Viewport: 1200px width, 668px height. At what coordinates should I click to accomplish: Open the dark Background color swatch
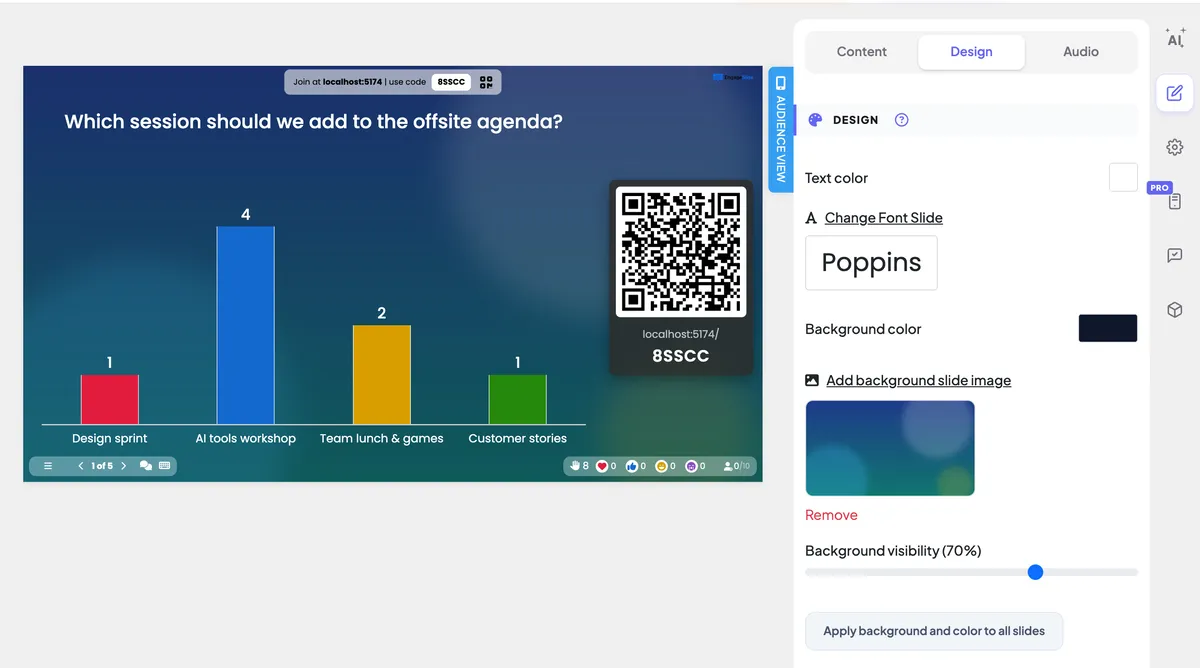pyautogui.click(x=1107, y=328)
